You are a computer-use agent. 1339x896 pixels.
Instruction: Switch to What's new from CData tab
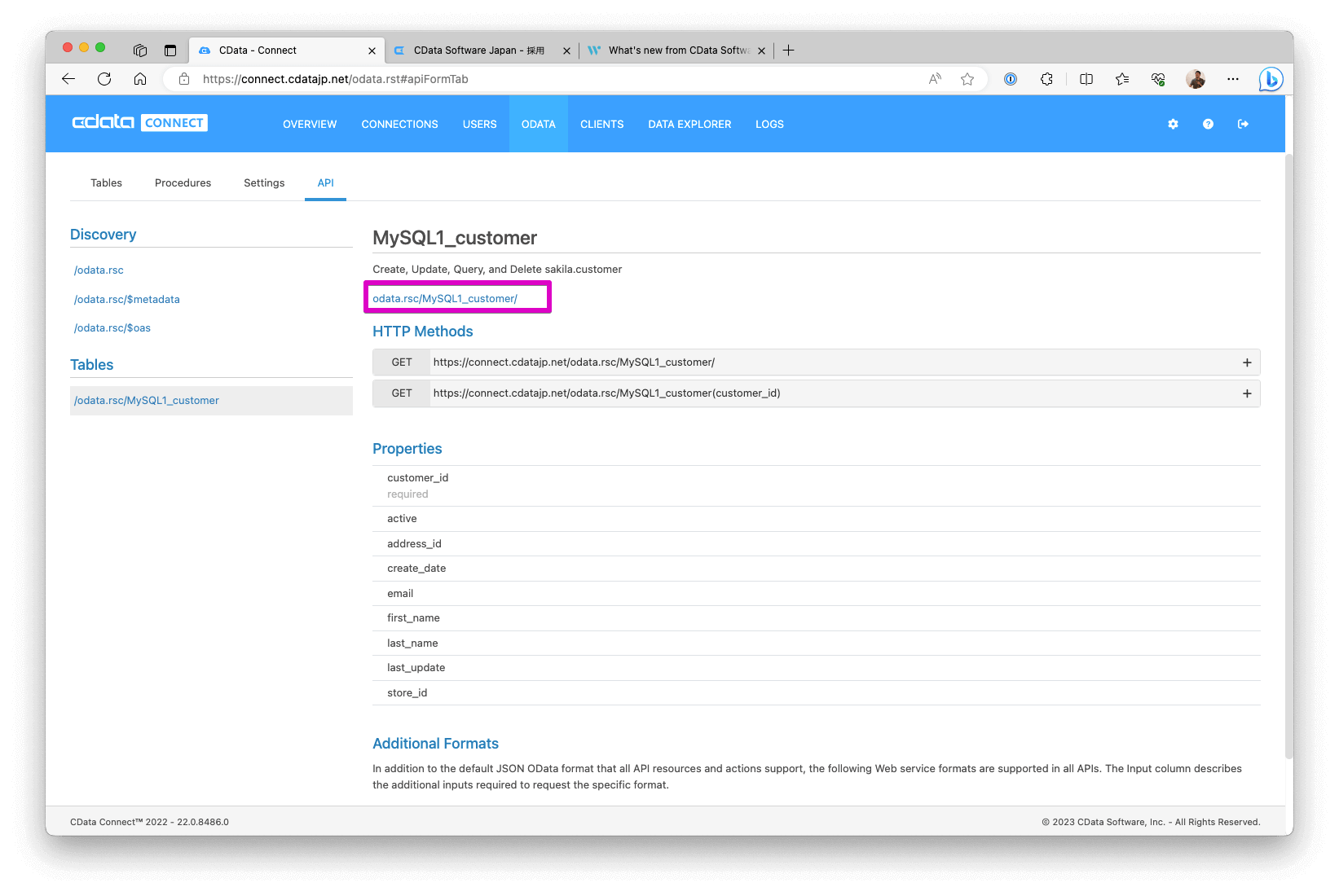(x=676, y=51)
